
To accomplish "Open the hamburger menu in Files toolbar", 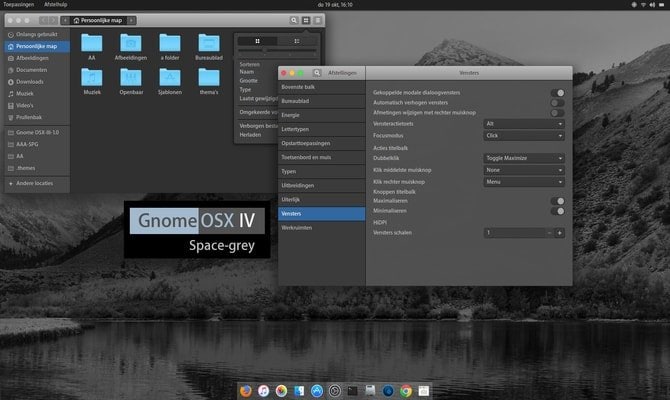I will tap(317, 20).
